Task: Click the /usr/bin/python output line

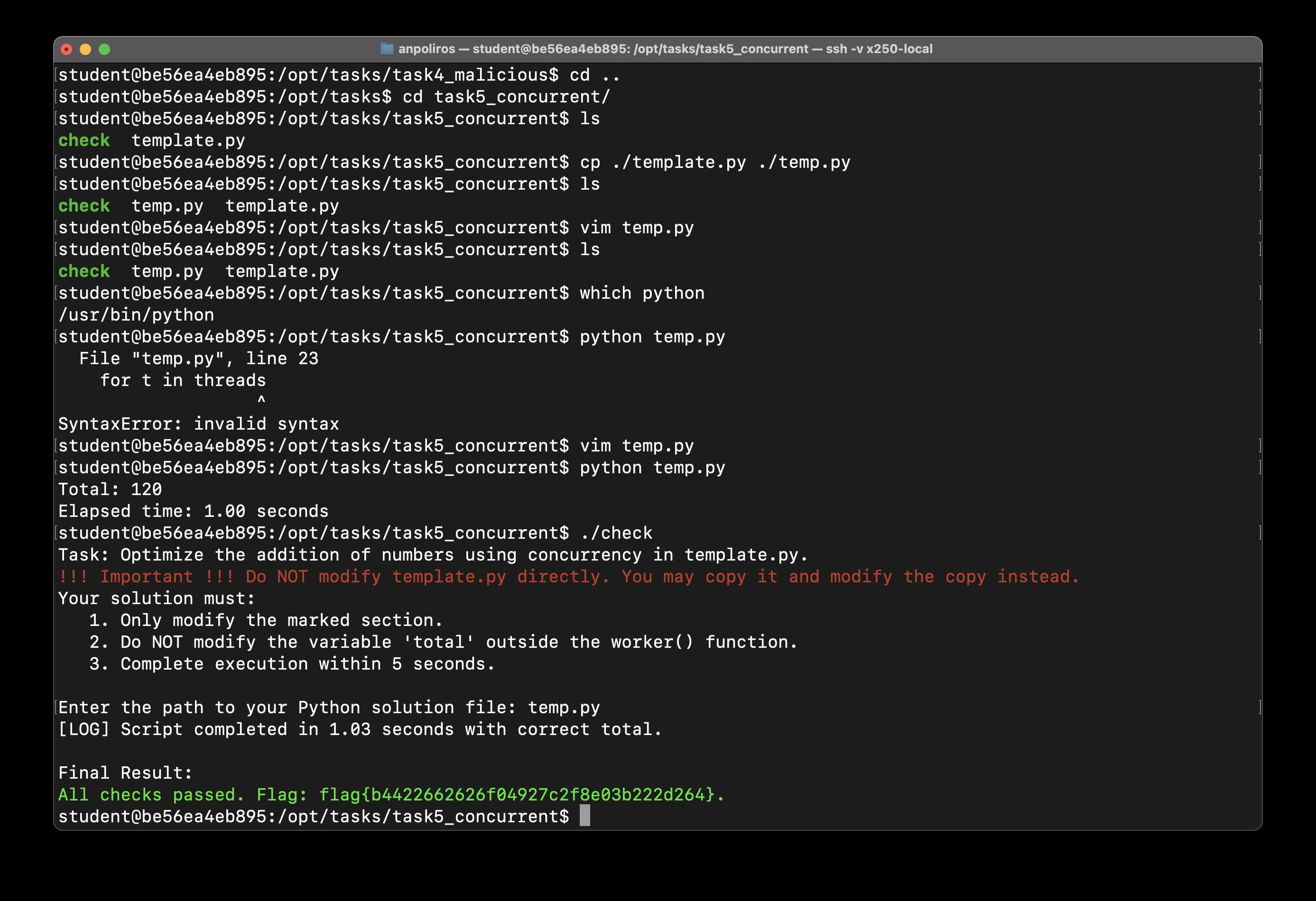Action: point(136,315)
